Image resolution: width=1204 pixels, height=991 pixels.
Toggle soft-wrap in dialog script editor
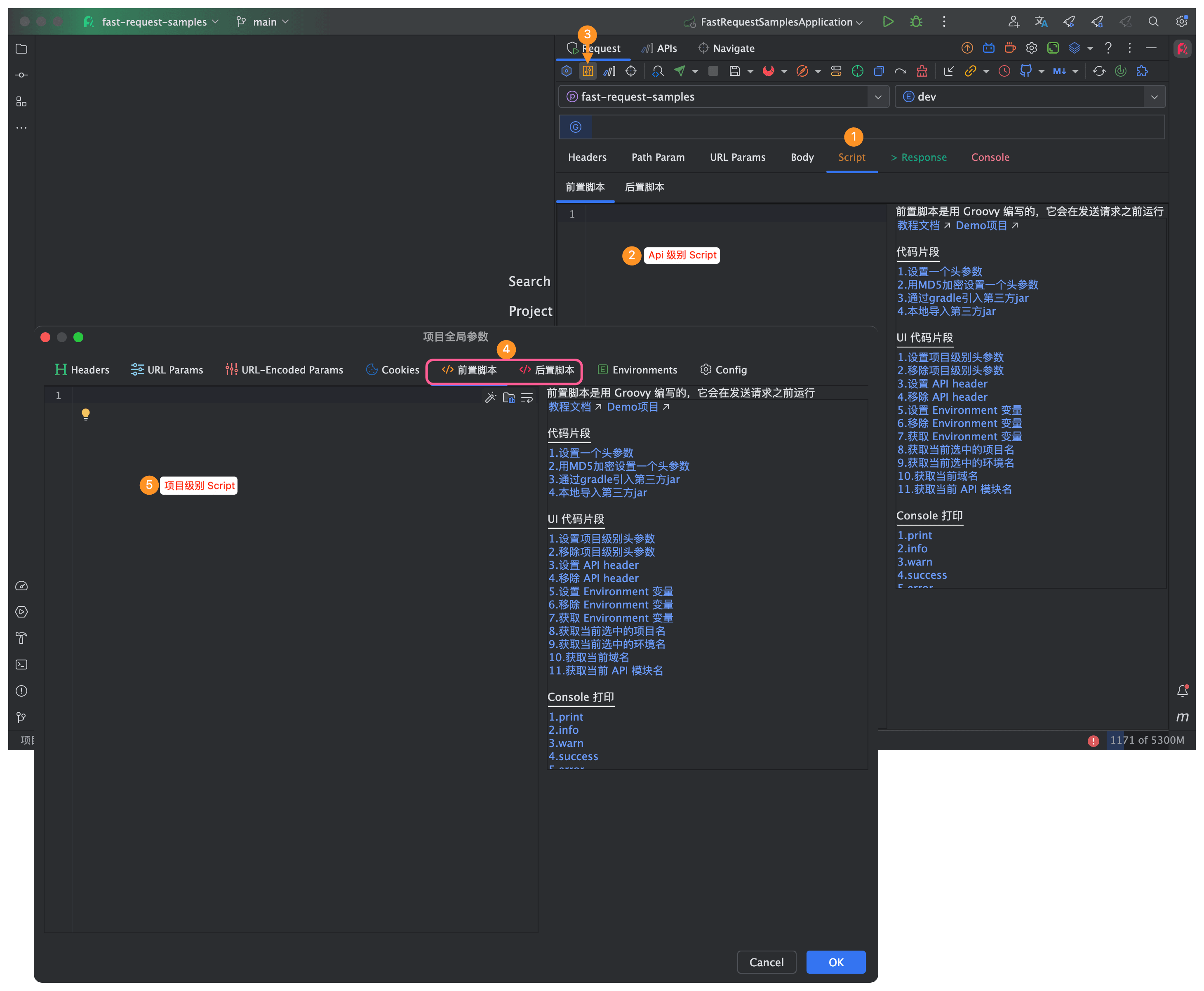pyautogui.click(x=527, y=398)
